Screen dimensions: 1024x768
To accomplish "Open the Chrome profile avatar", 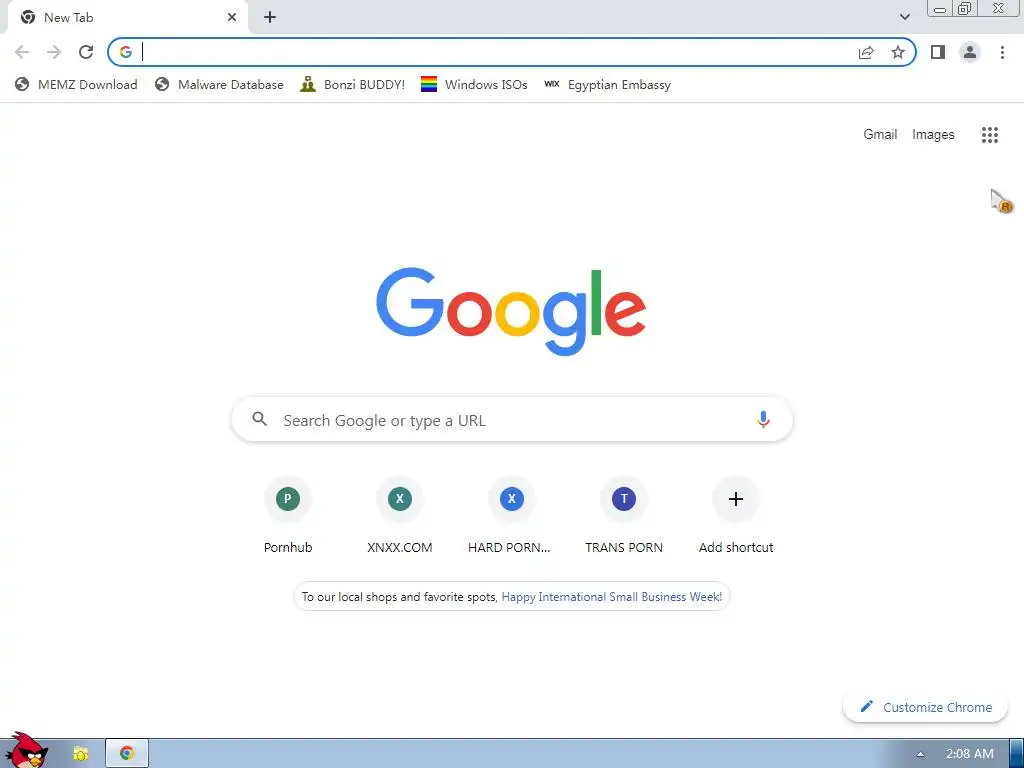I will [x=970, y=52].
